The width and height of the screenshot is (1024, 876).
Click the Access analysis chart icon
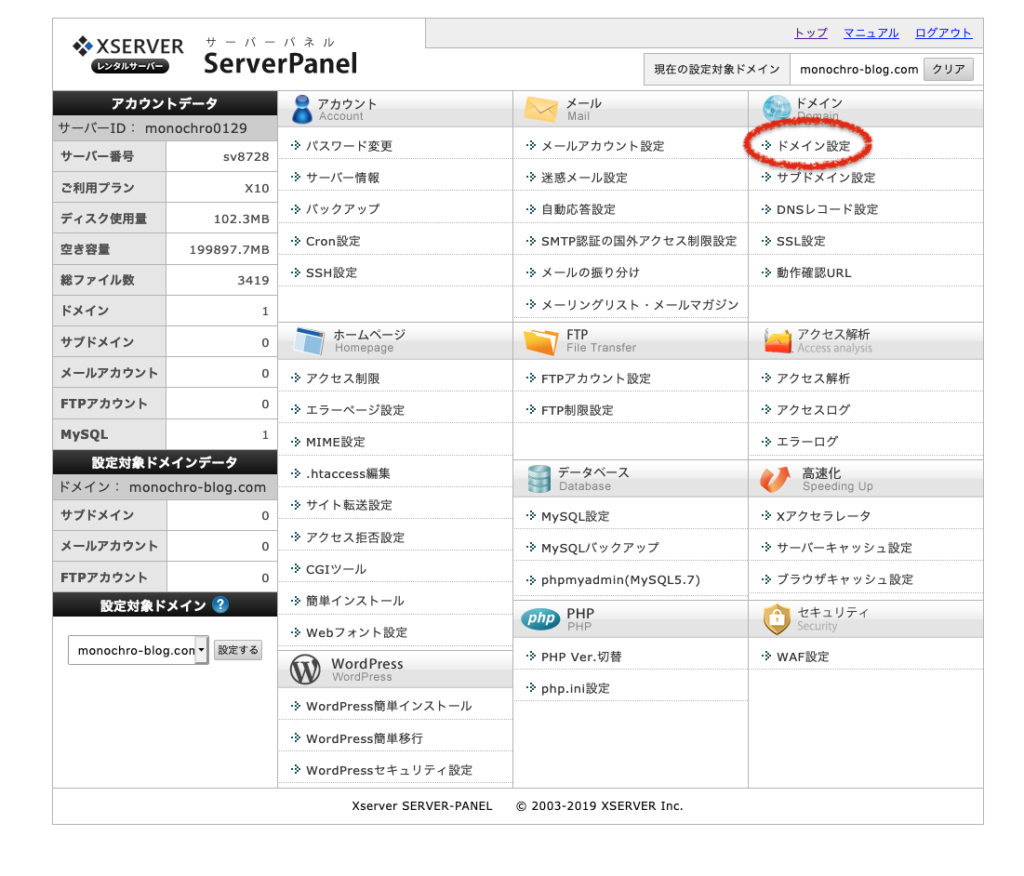[777, 341]
